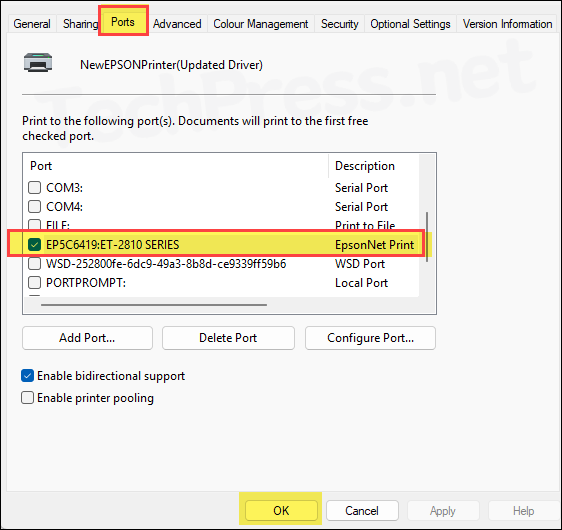
Task: Click Serial Port description of COM3
Action: click(361, 188)
